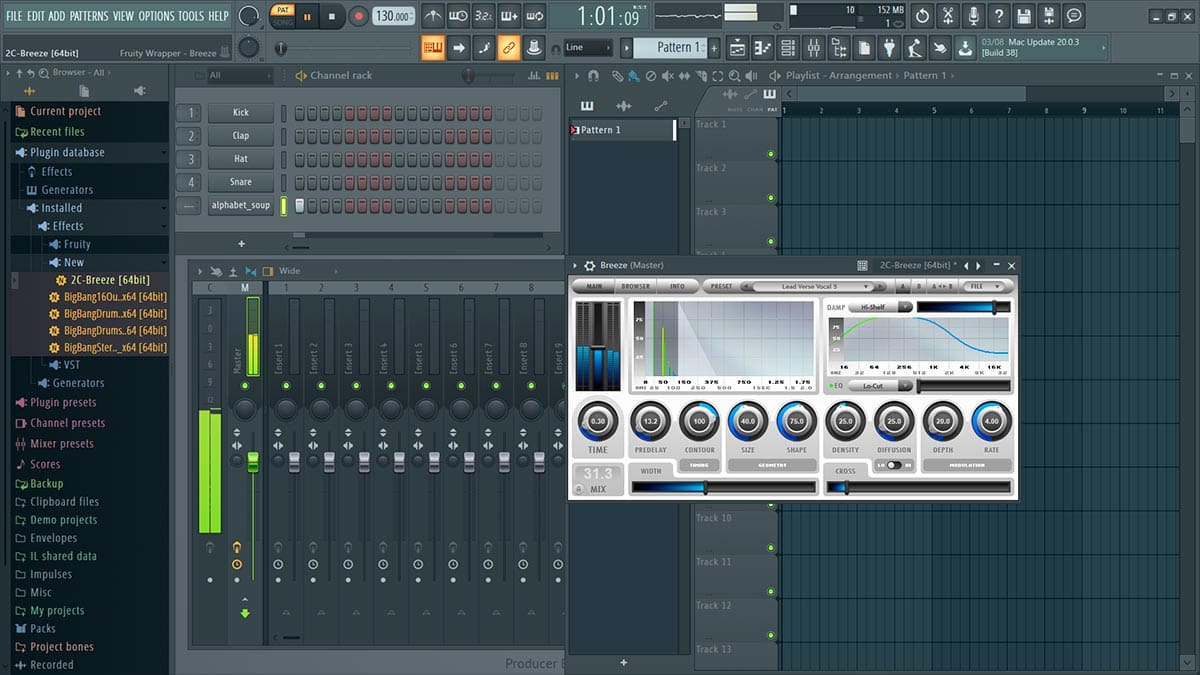Toggle Insert 1 mixer track green LED

(286, 385)
